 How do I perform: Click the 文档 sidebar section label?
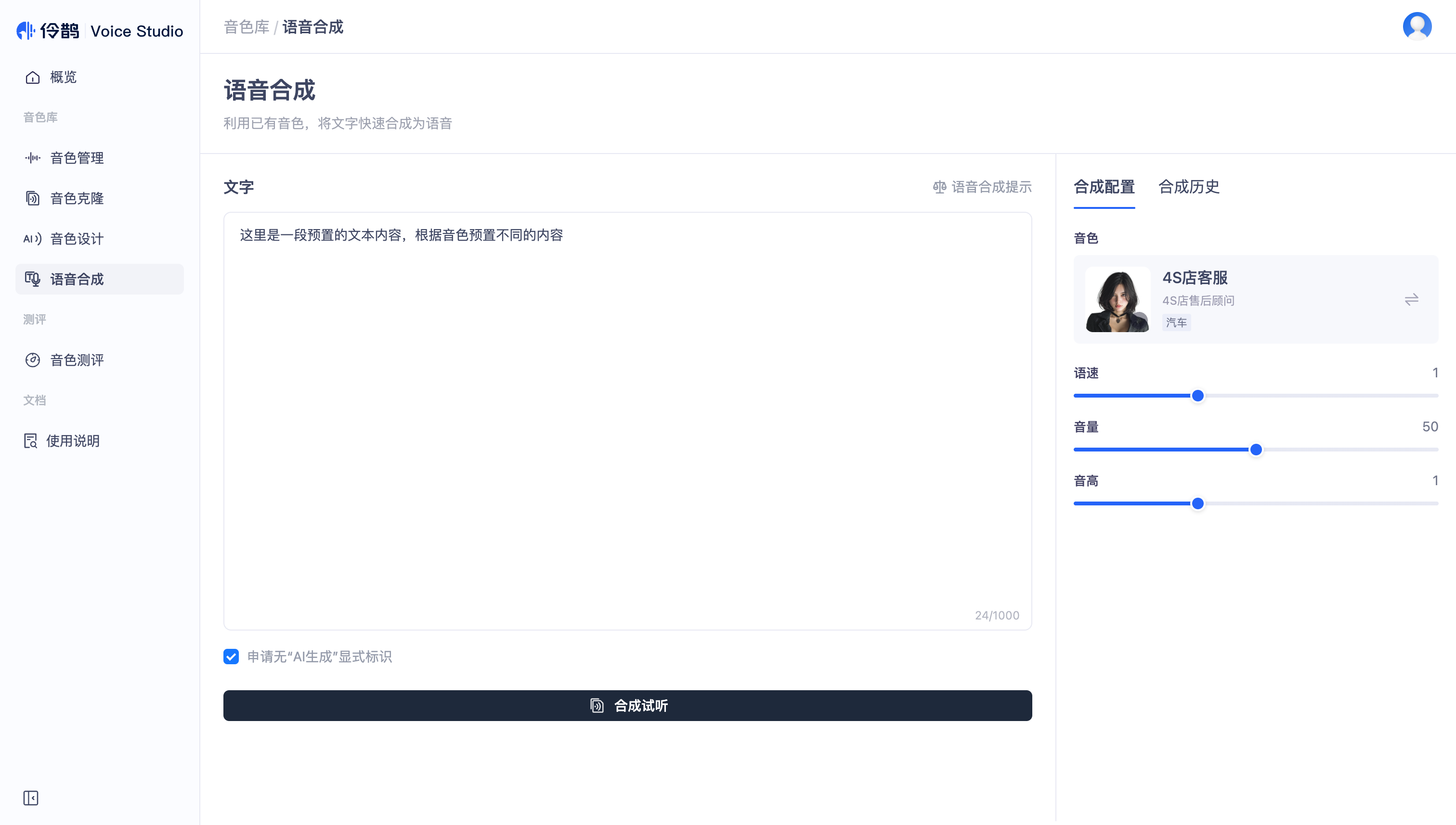coord(35,400)
